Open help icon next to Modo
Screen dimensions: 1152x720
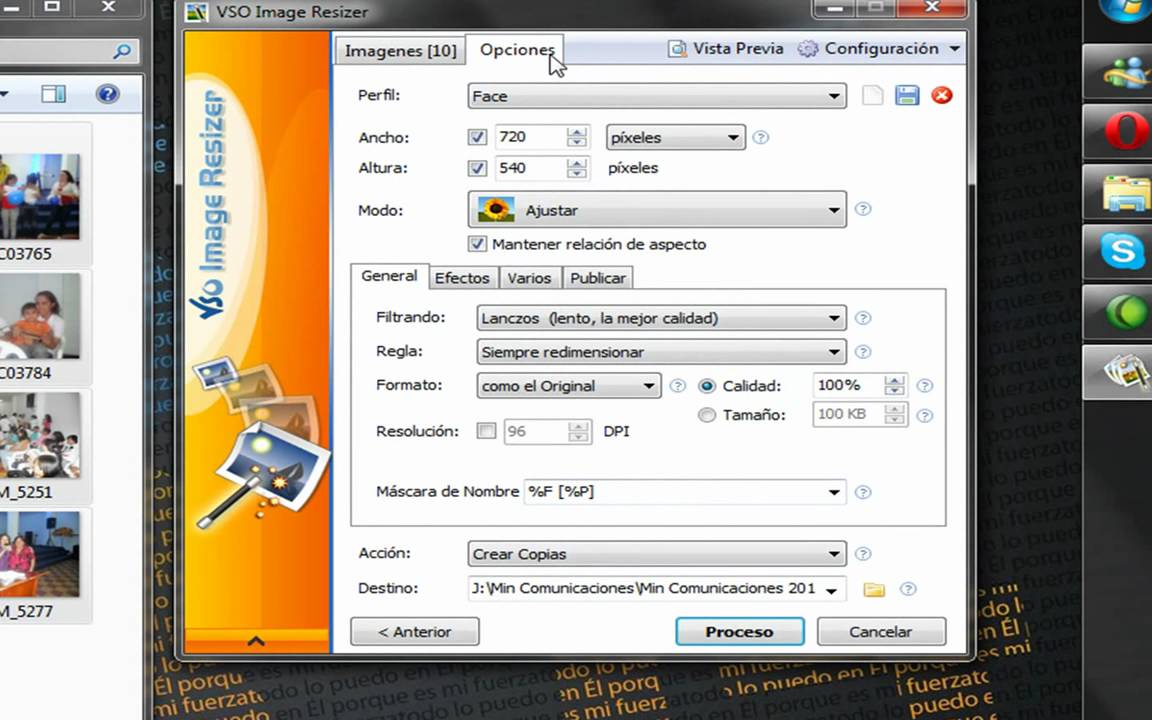coord(863,209)
